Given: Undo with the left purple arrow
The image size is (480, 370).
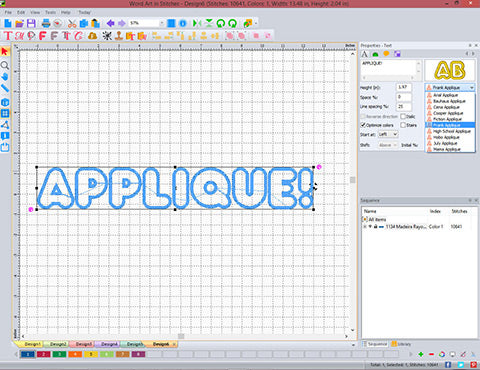Looking at the screenshot, I should tap(110, 23).
